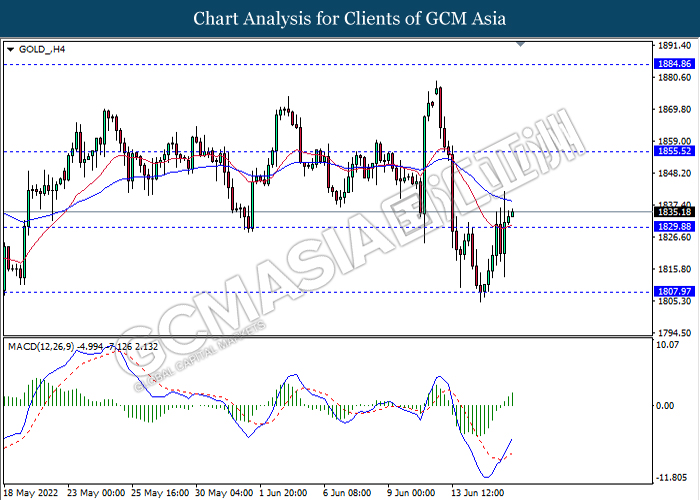Click the 18 May 2022 date label
This screenshot has height=500, width=700.
point(31,493)
